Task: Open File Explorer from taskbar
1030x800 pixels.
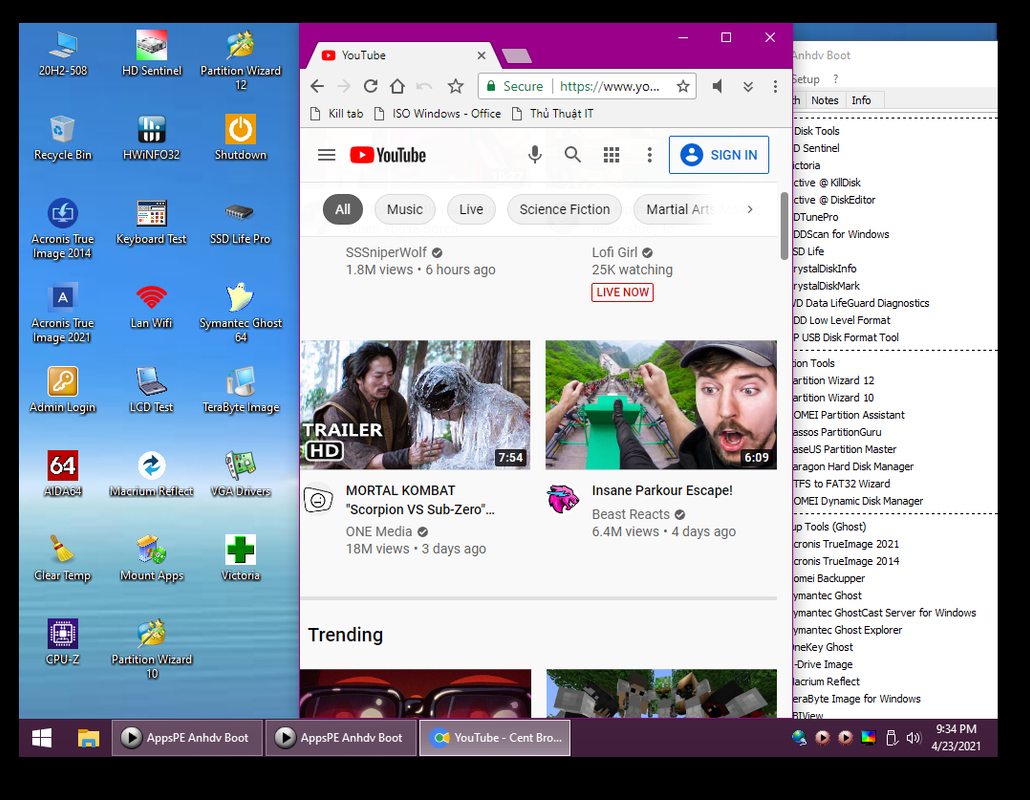Action: pyautogui.click(x=89, y=738)
